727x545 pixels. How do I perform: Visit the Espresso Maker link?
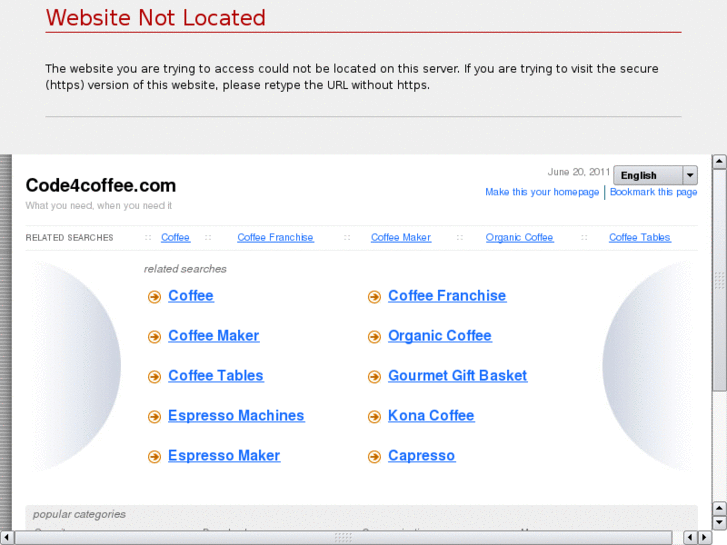pos(224,455)
